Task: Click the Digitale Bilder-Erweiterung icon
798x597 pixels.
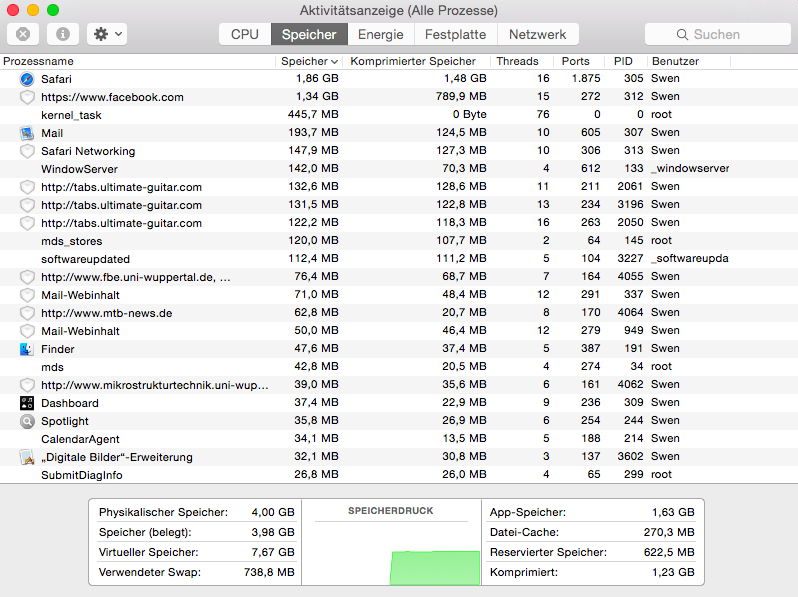Action: click(27, 457)
